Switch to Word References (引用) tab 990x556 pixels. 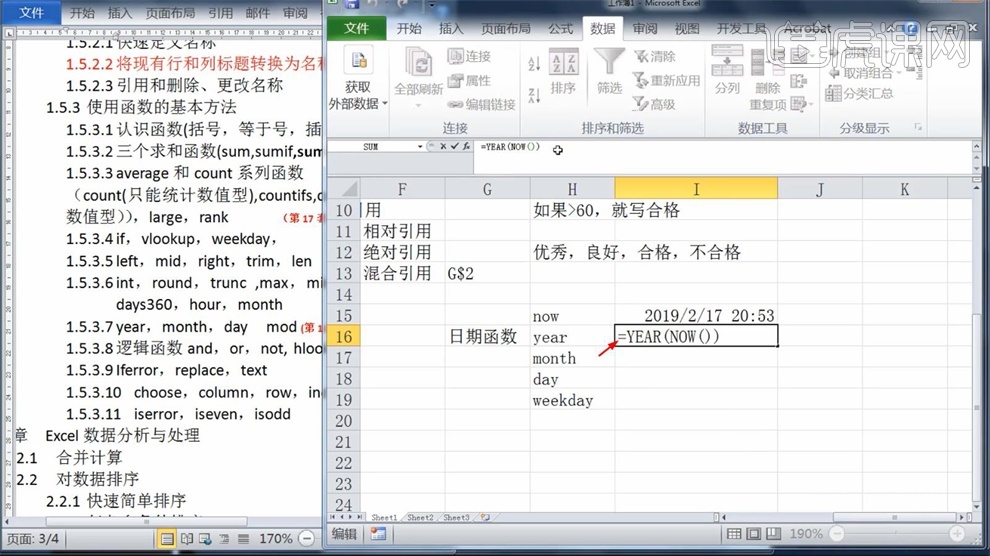pyautogui.click(x=220, y=13)
